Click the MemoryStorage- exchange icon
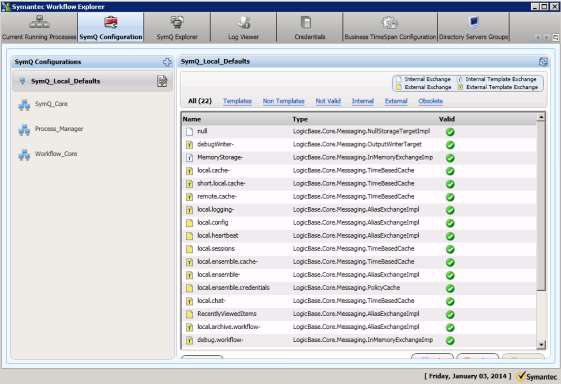 [189, 158]
